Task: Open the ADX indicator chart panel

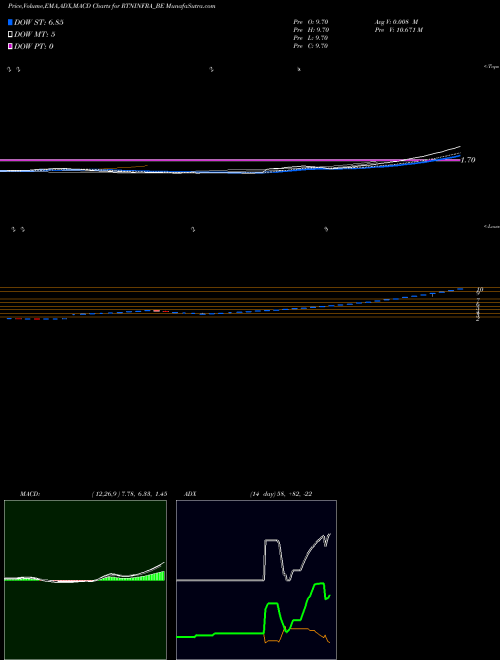Action: [x=256, y=580]
